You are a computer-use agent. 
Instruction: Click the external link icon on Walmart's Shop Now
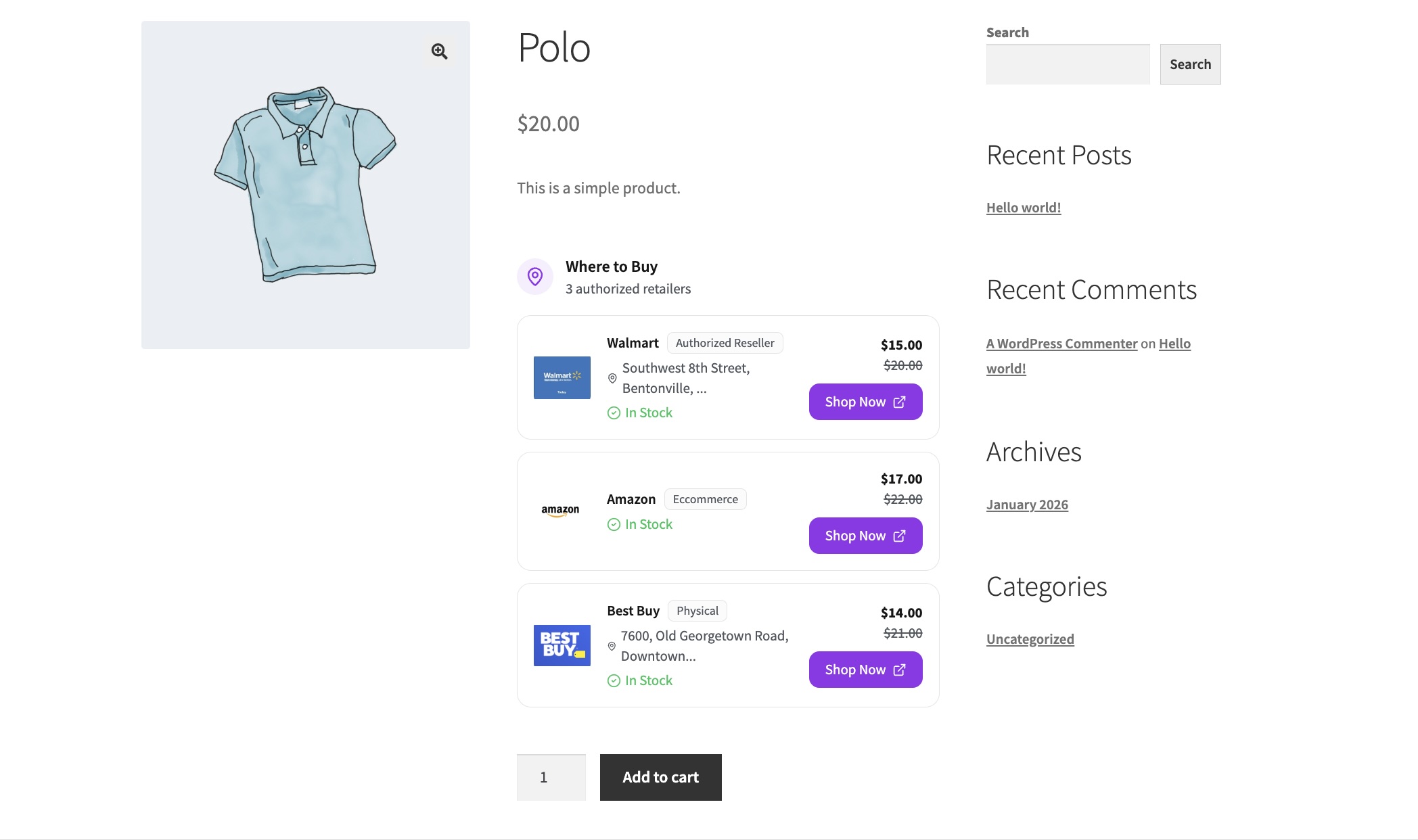coord(898,402)
